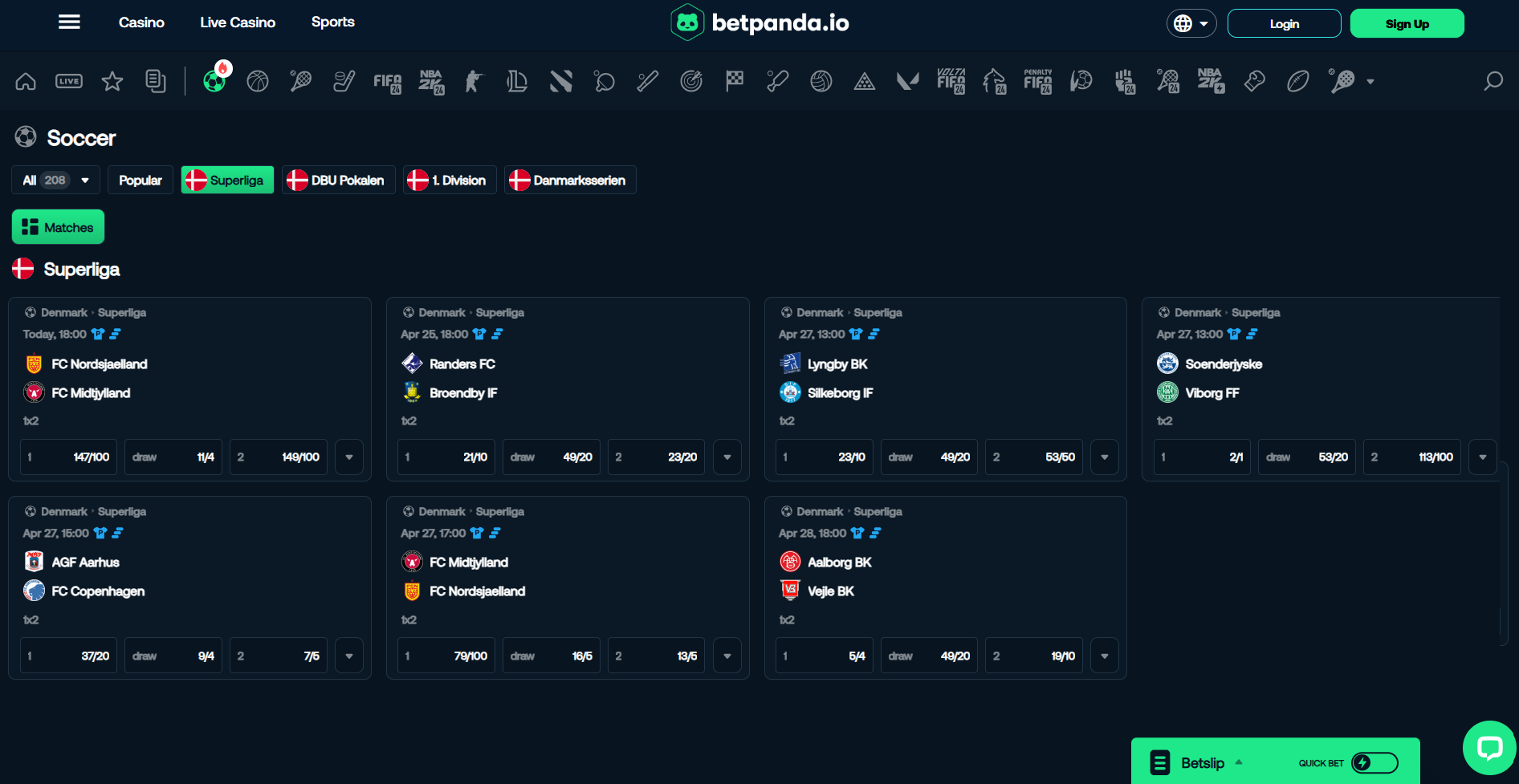Open the Live Casino menu item
Screen dimensions: 1519x784
click(238, 22)
